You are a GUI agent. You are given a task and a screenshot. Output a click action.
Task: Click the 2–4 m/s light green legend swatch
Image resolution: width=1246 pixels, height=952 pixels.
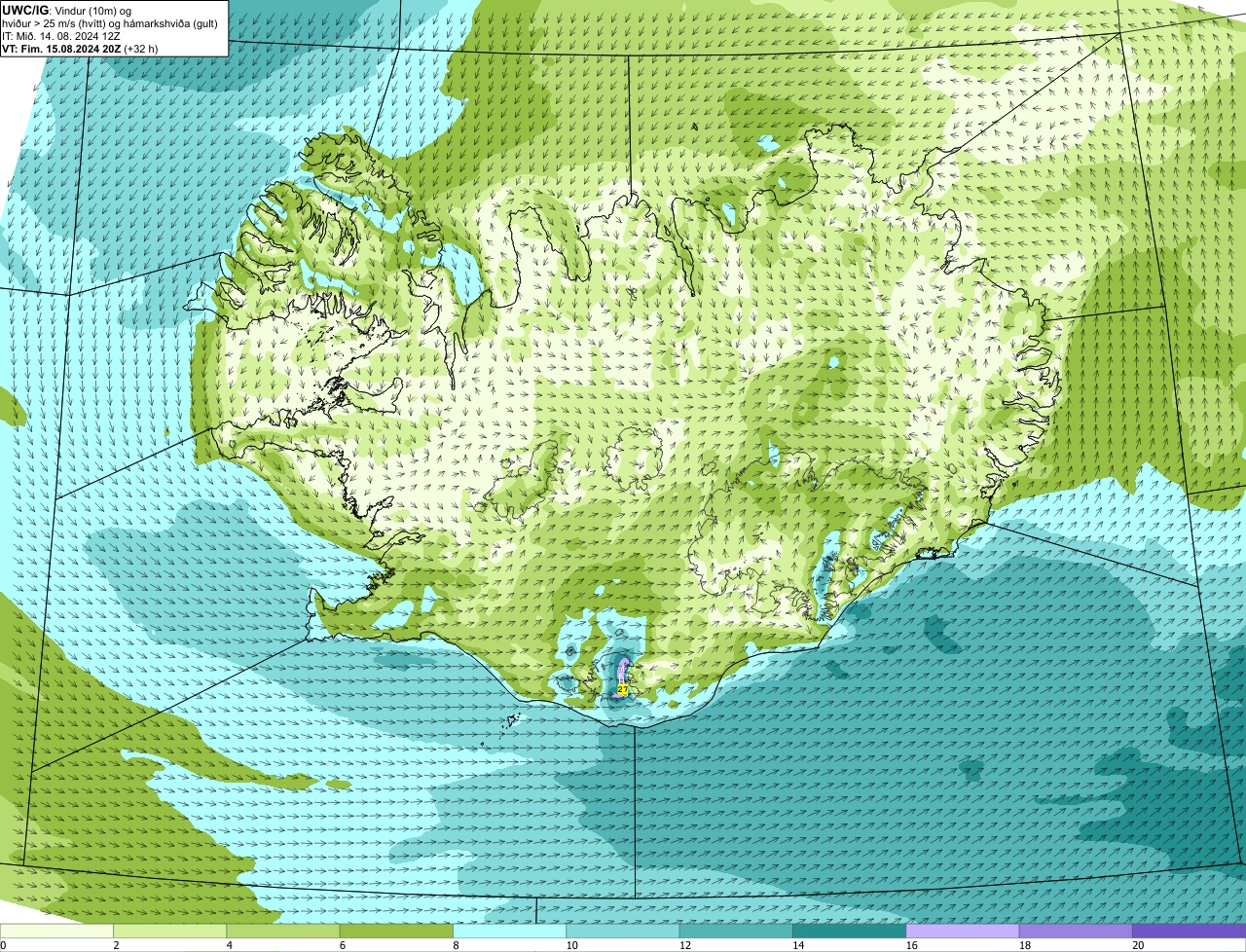click(170, 931)
